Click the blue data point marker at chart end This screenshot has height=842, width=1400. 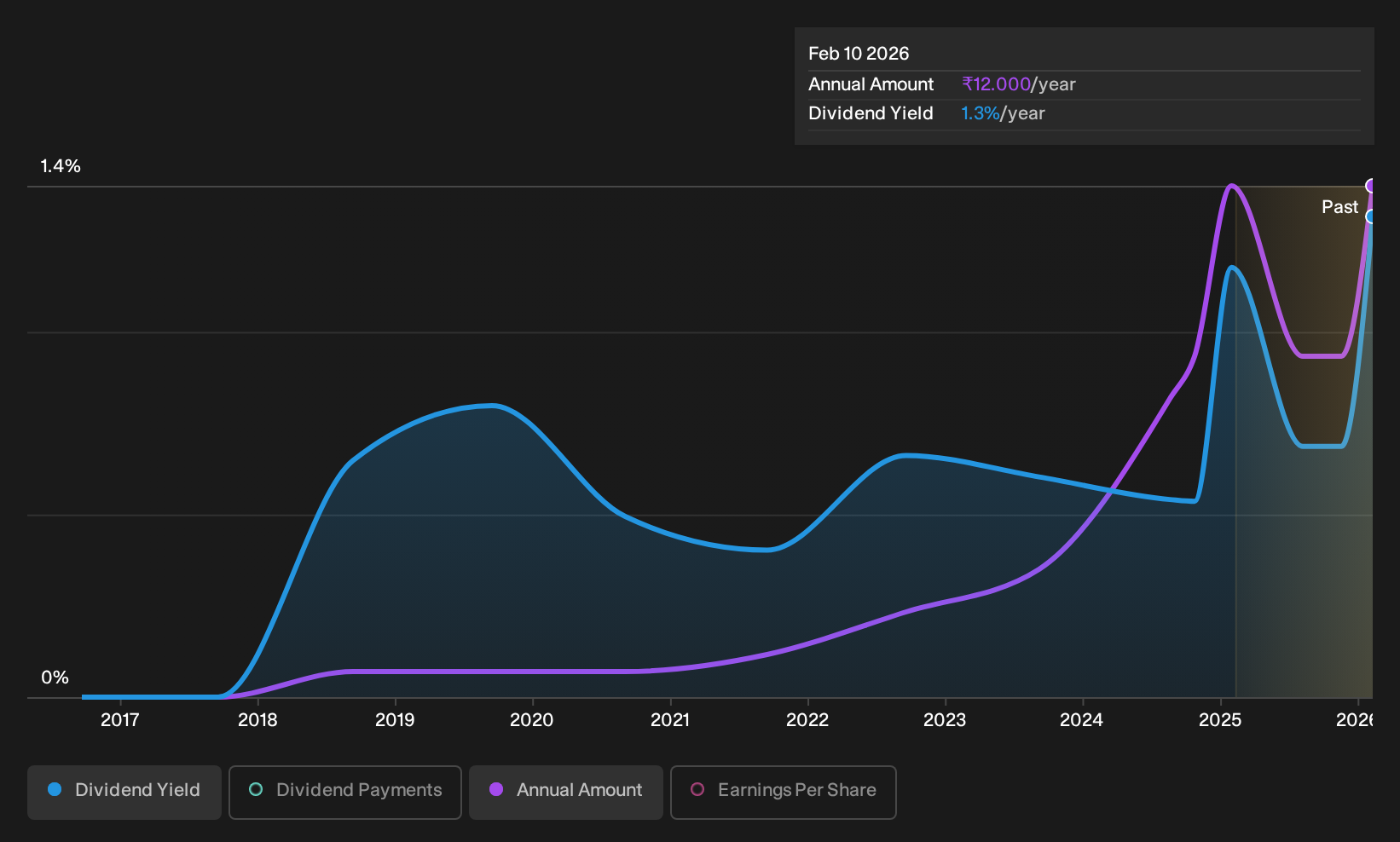[1371, 216]
